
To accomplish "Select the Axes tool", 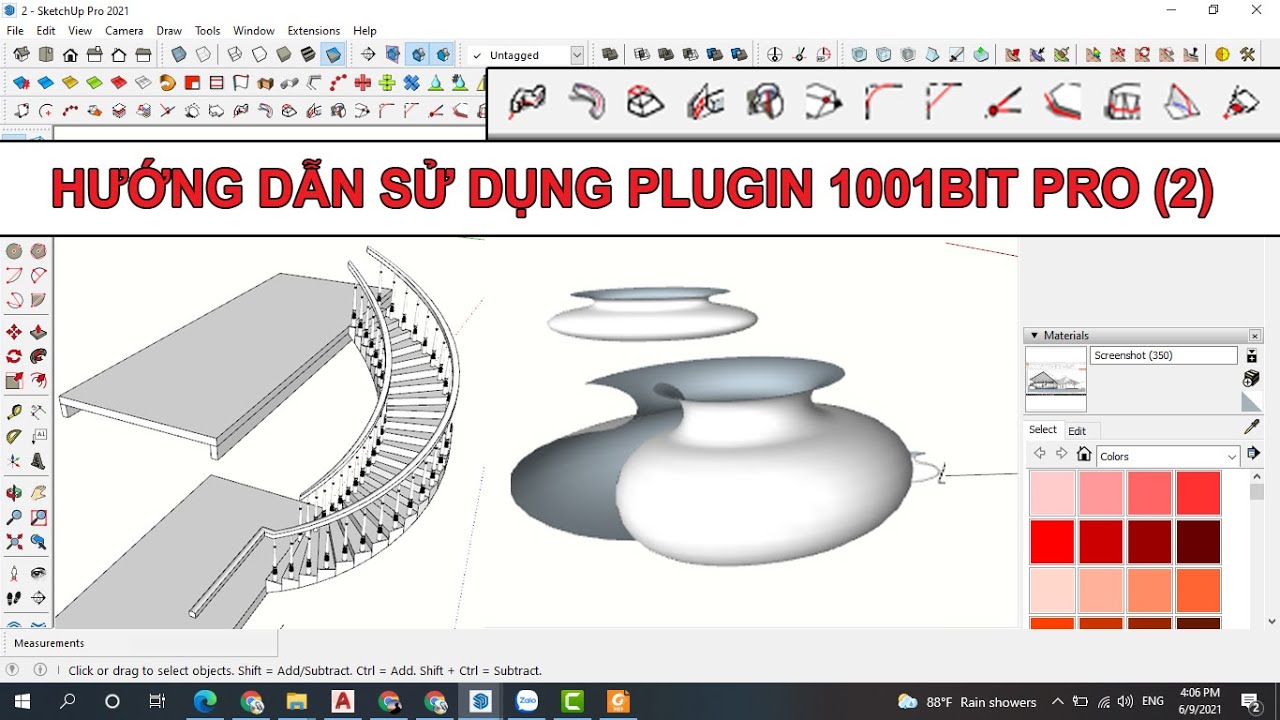I will (14, 461).
